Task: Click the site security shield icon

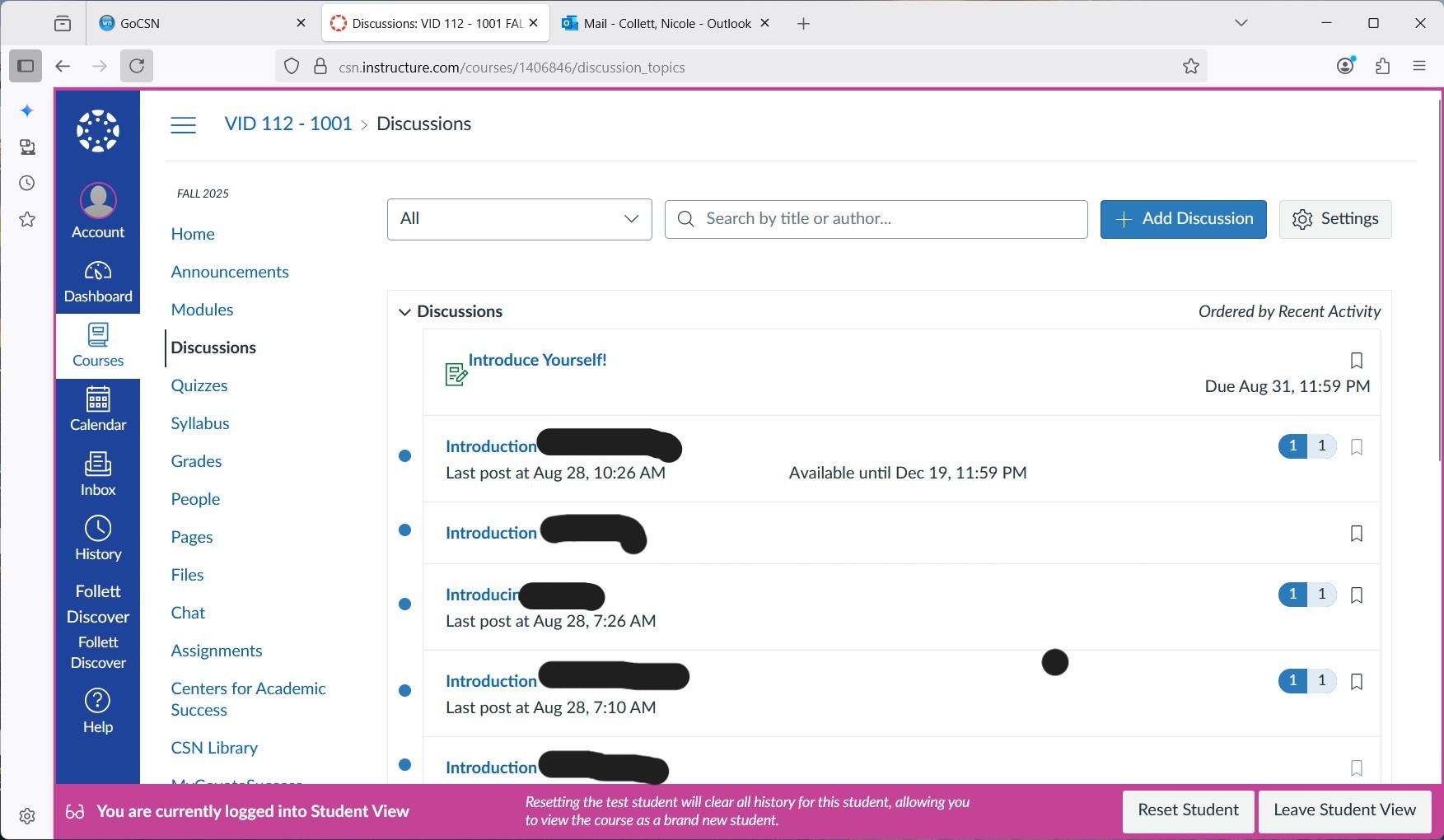Action: tap(292, 67)
